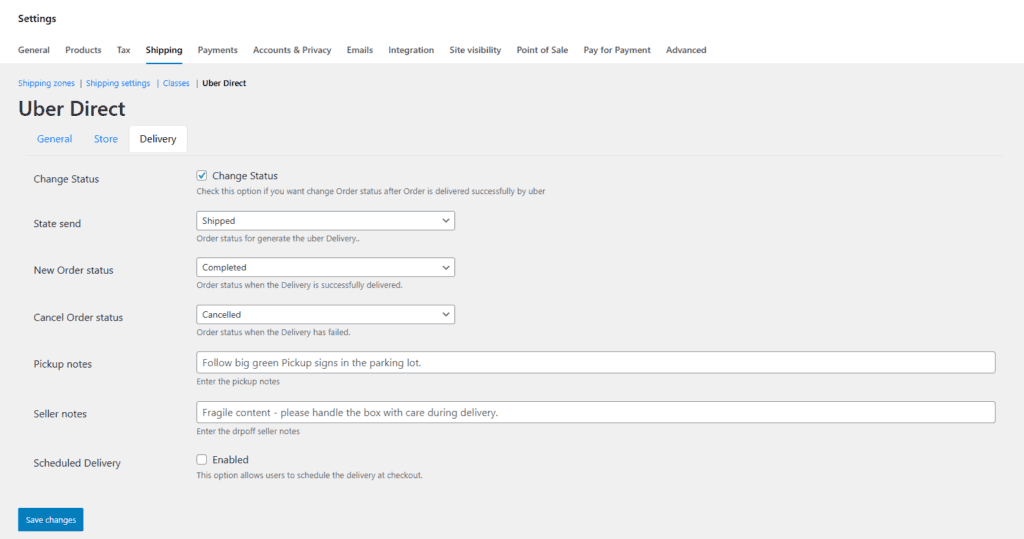Open Uber Direct Store sub-tab
The width and height of the screenshot is (1024, 539).
click(x=106, y=139)
